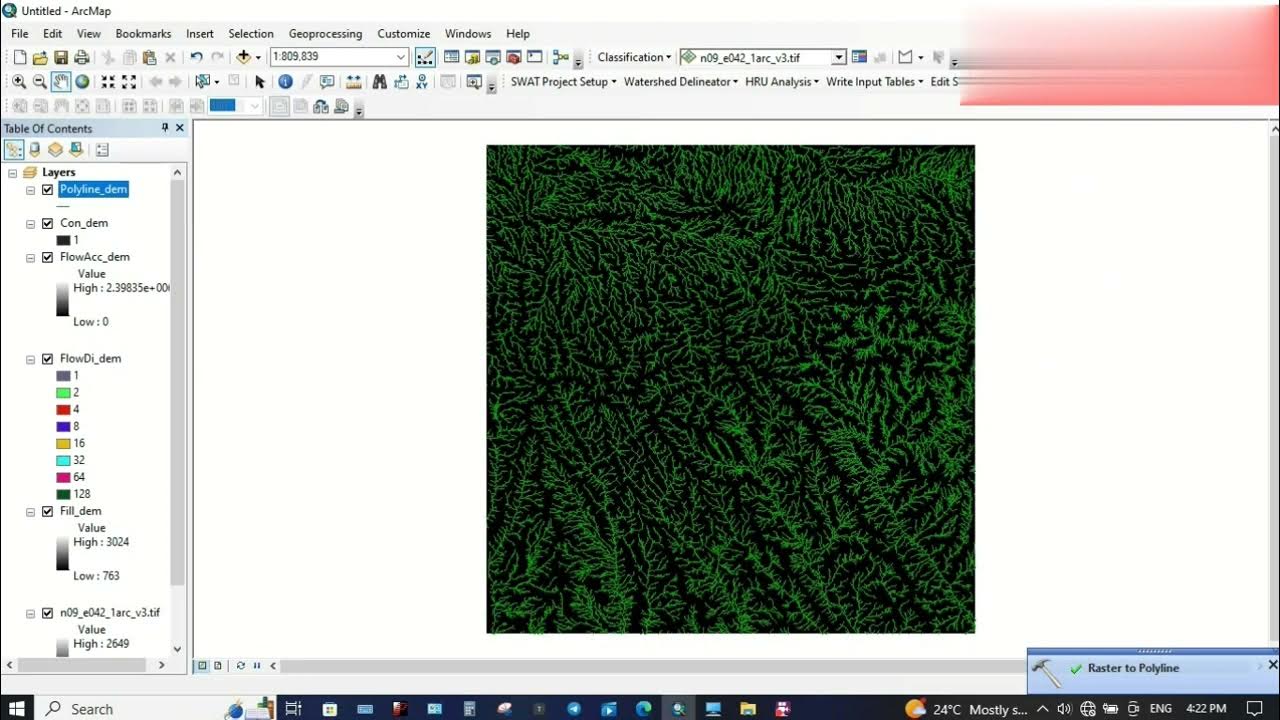Click the Add Data button

click(x=243, y=58)
